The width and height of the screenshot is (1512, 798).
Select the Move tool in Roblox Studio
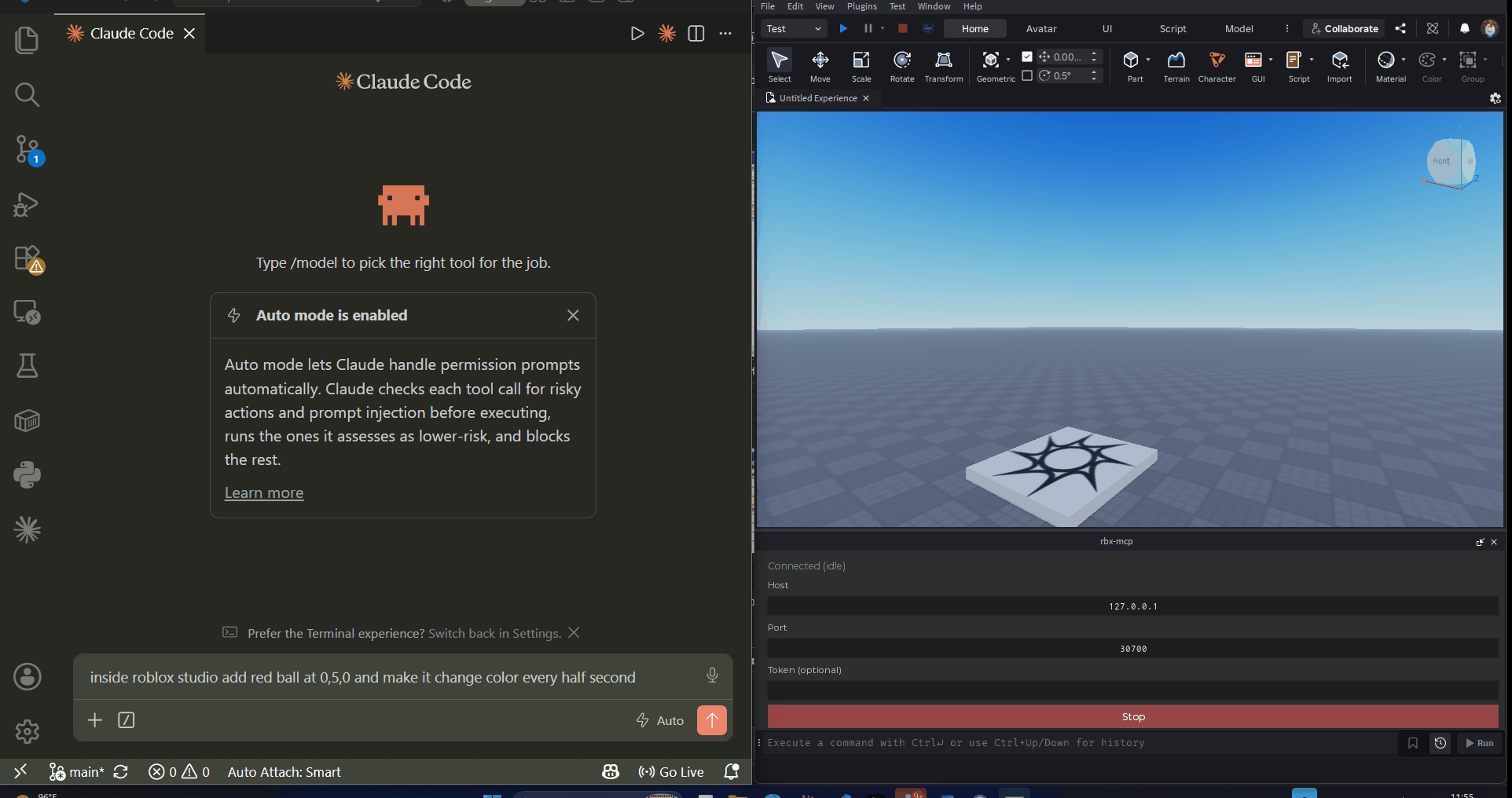pyautogui.click(x=820, y=65)
